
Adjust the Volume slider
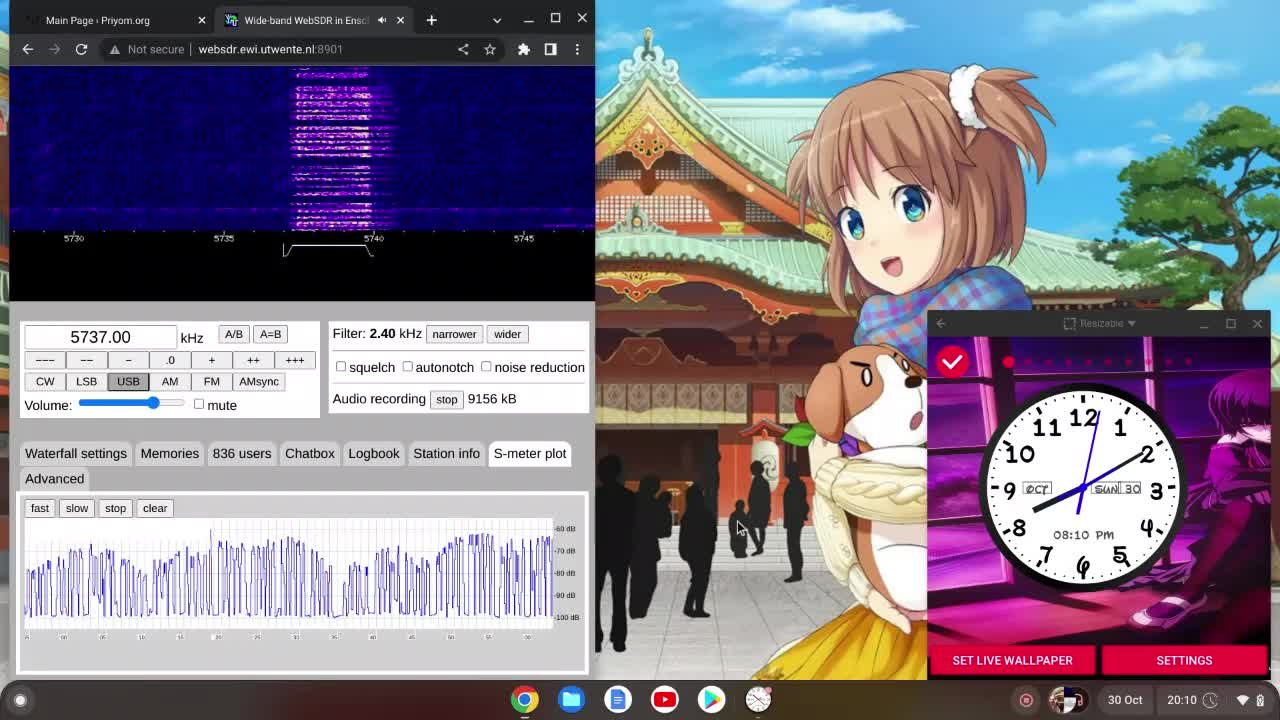pos(131,403)
